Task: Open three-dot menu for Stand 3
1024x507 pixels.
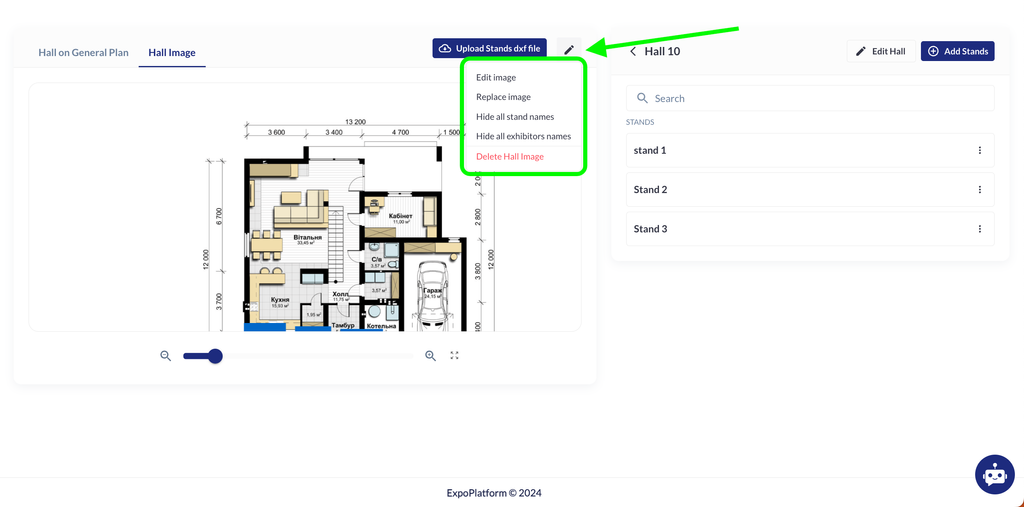Action: click(x=979, y=229)
